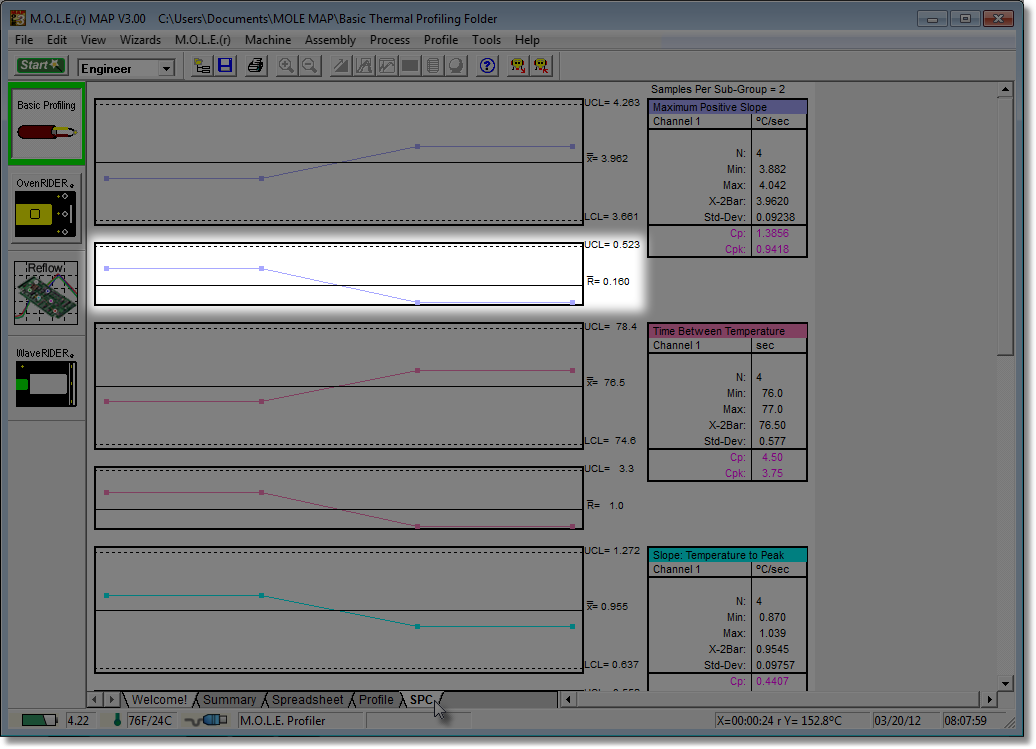The width and height of the screenshot is (1036, 749).
Task: Select the SPC tab
Action: (421, 699)
